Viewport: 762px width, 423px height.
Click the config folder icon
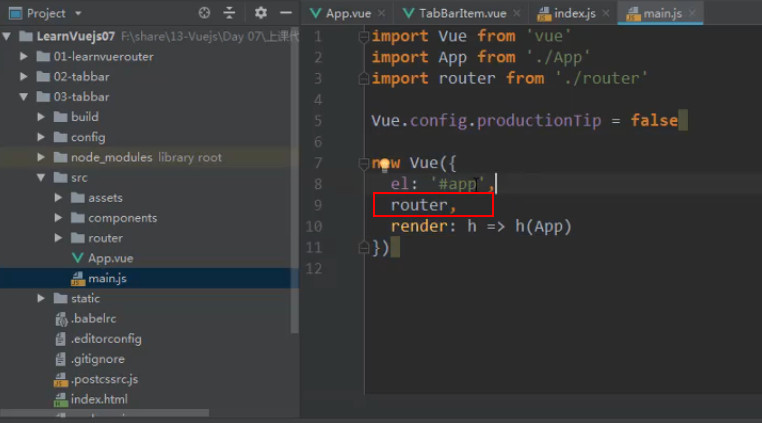click(60, 137)
